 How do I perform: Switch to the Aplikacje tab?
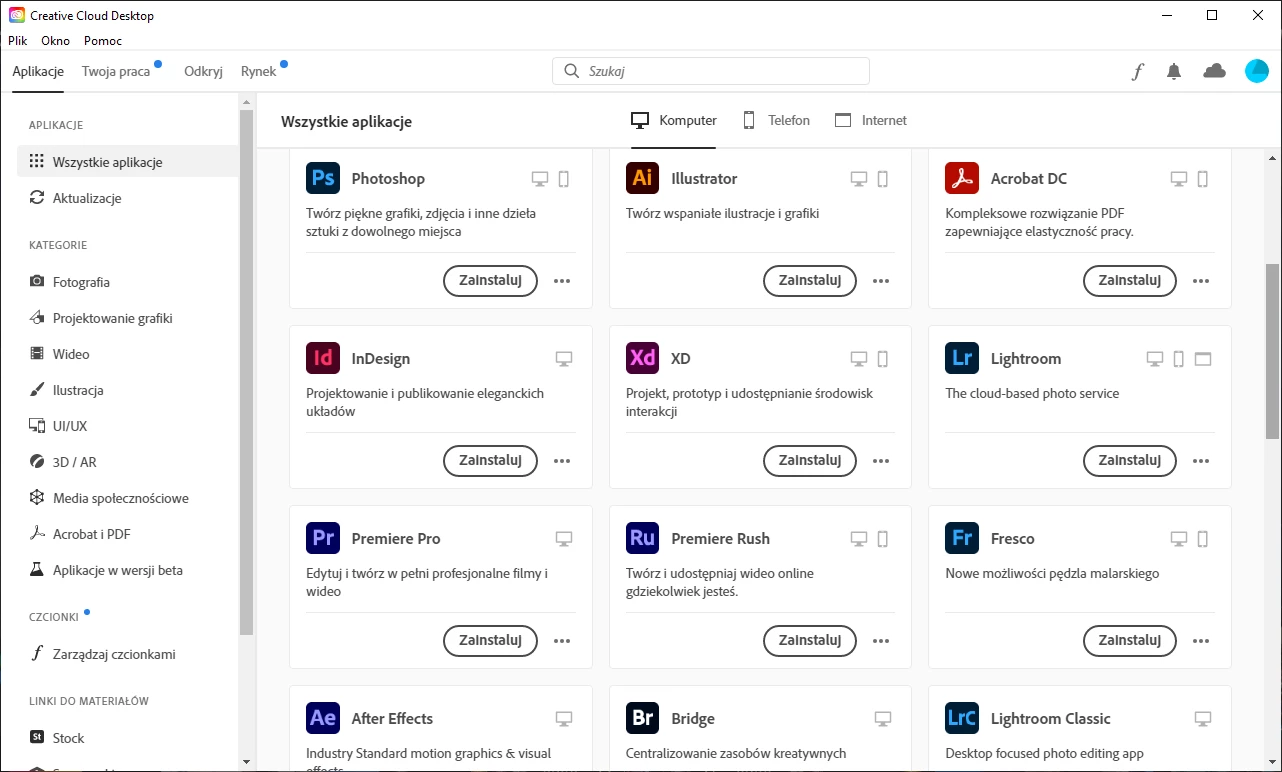pyautogui.click(x=38, y=71)
